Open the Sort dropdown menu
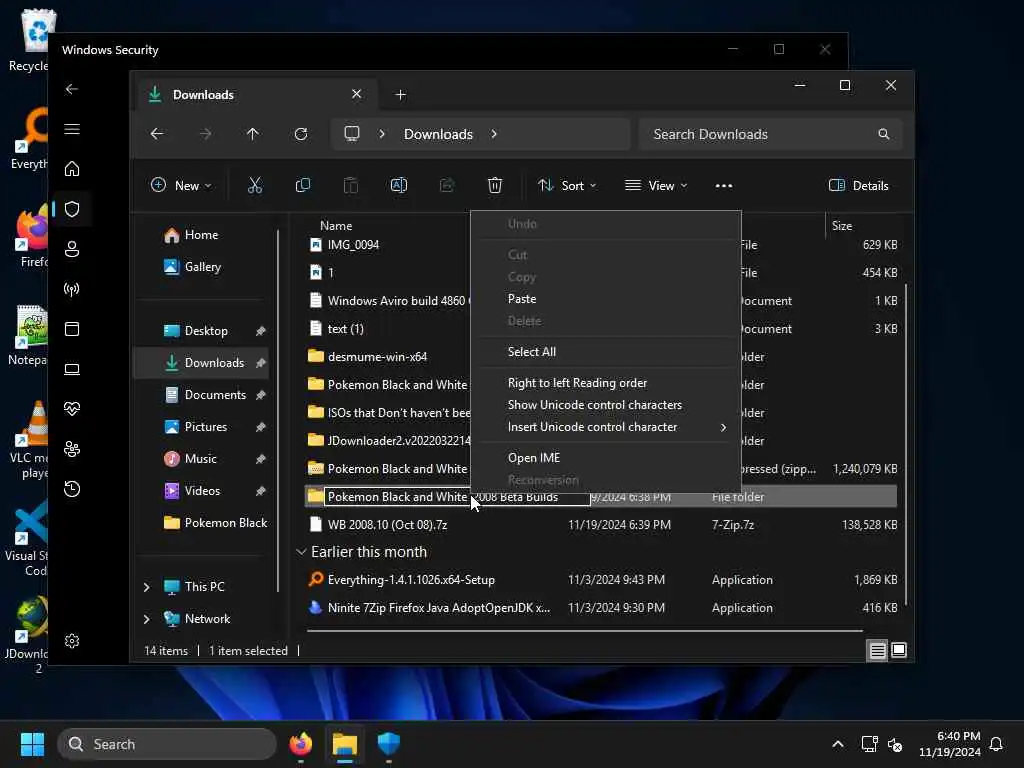 tap(566, 185)
